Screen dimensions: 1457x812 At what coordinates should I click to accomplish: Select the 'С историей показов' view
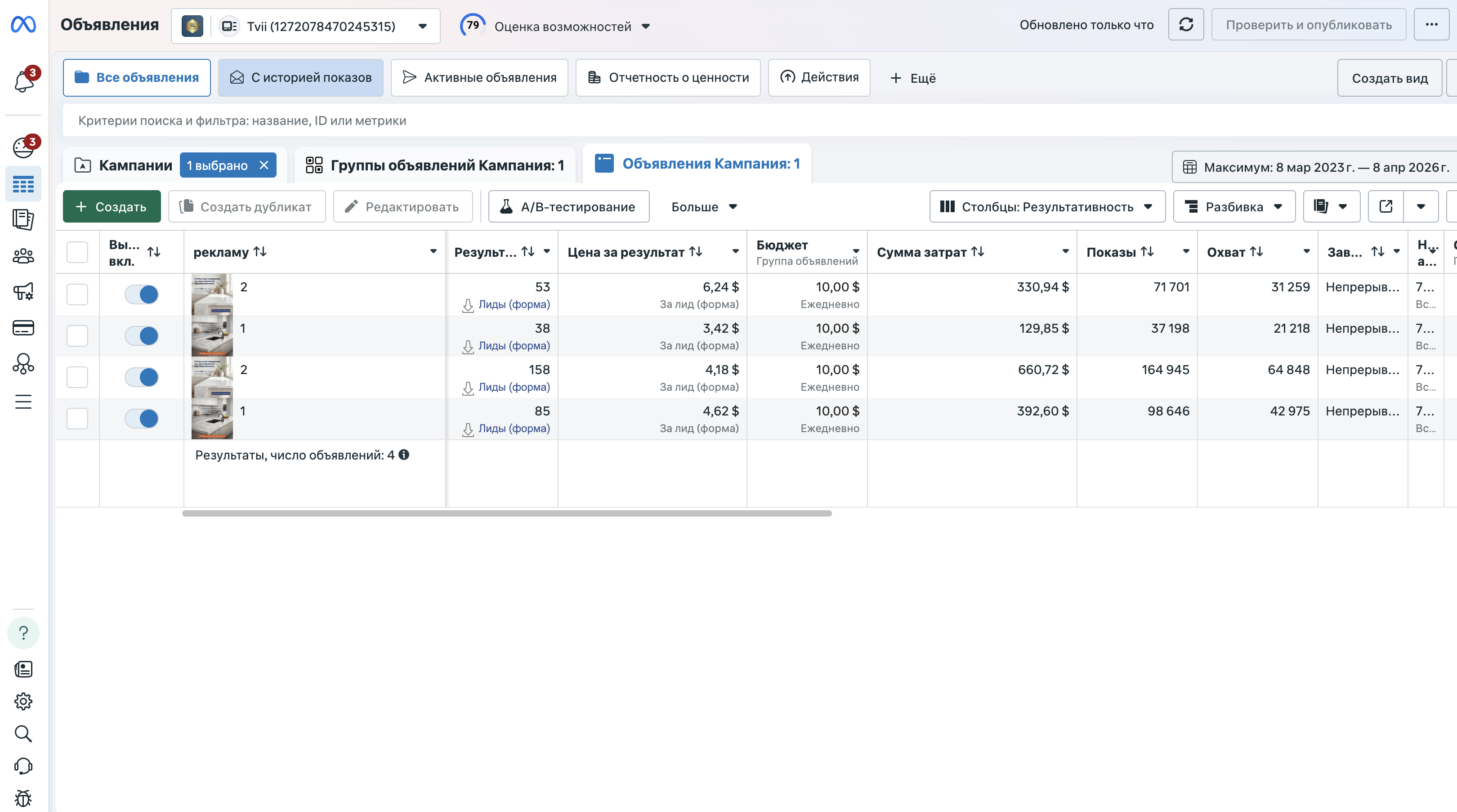(300, 77)
